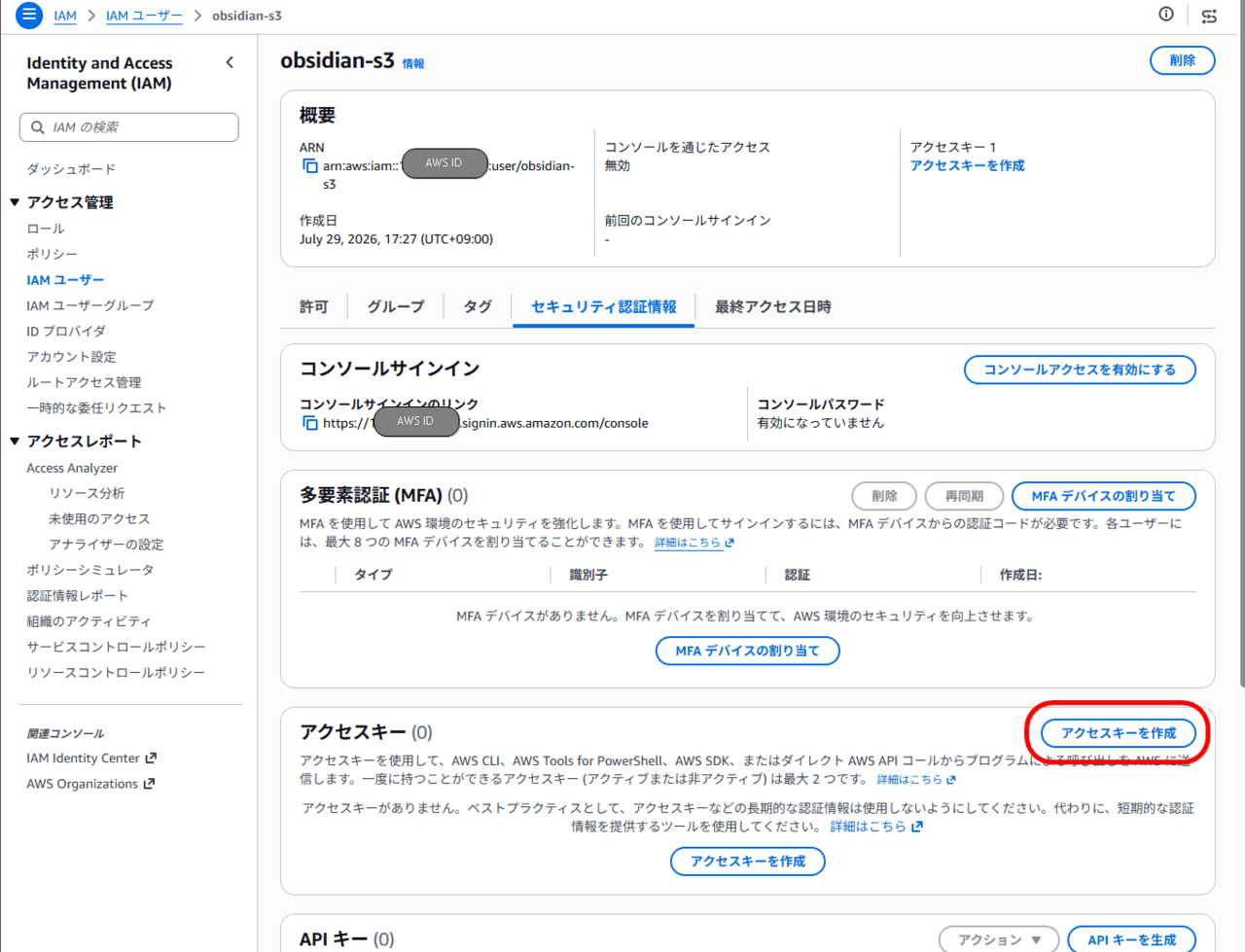Switch to the 最終アクセス日時 tab
This screenshot has height=952, width=1245.
(773, 306)
